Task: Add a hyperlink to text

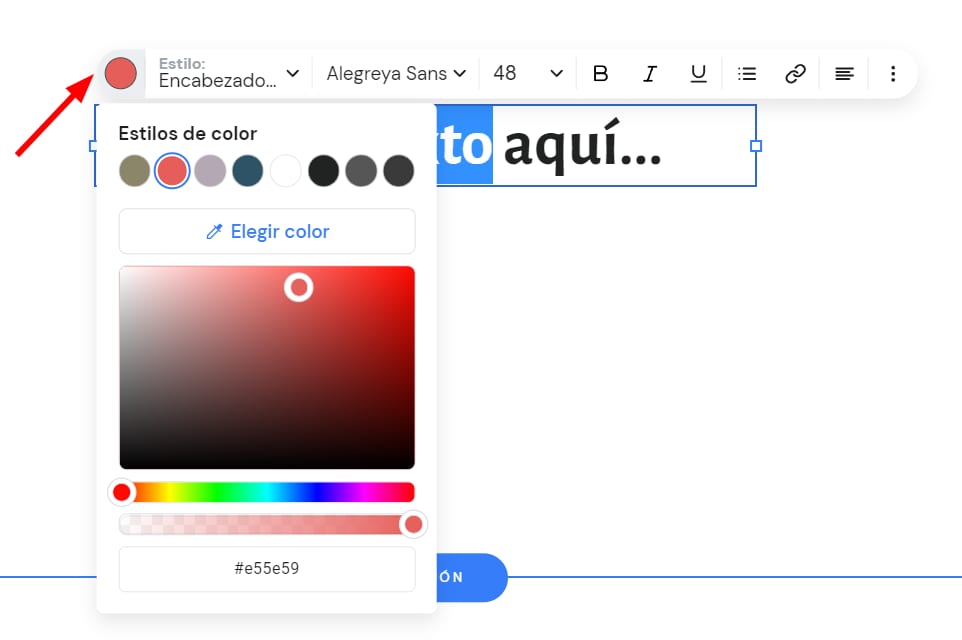Action: click(x=795, y=73)
